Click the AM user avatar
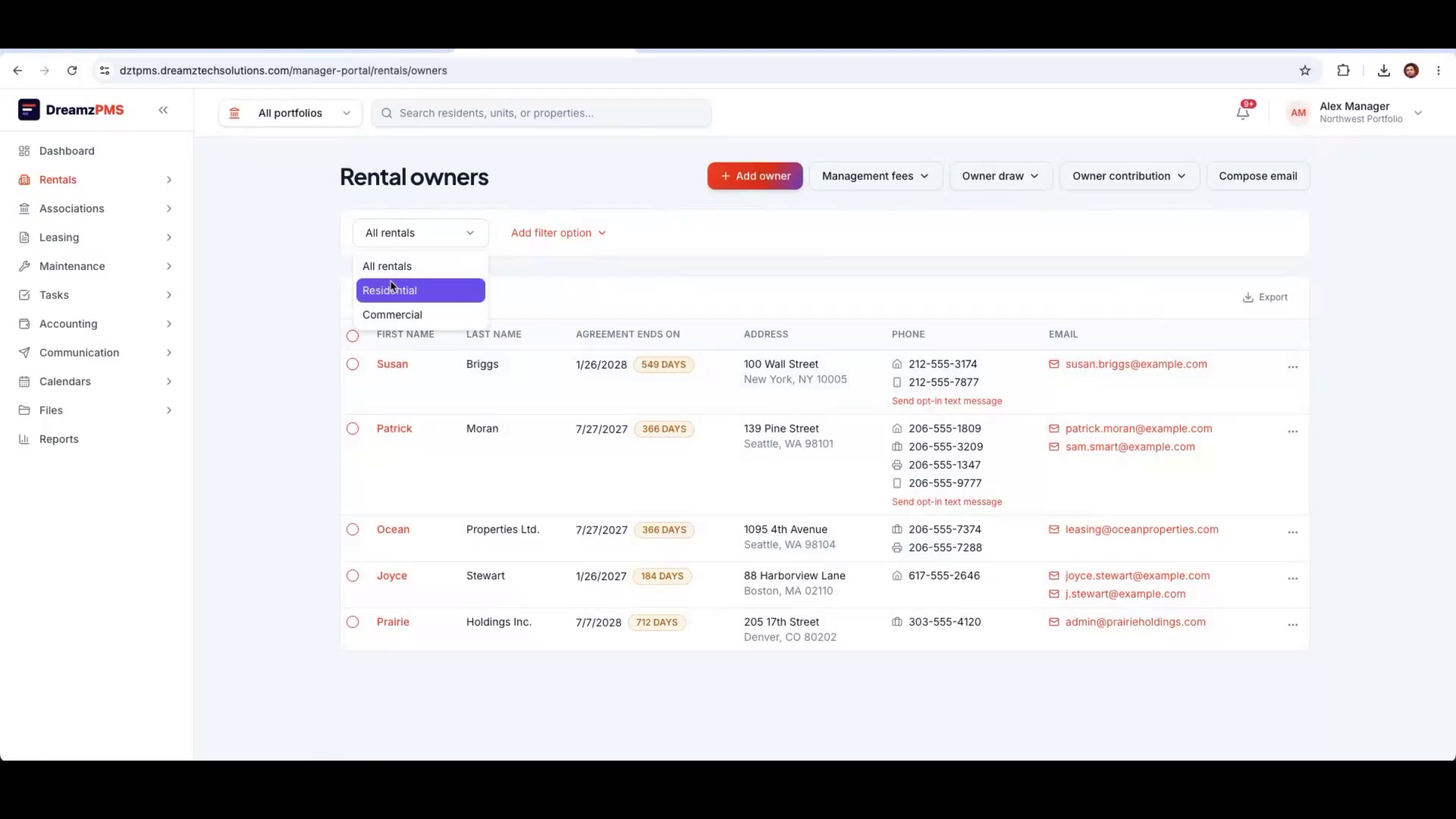This screenshot has height=819, width=1456. [1298, 113]
